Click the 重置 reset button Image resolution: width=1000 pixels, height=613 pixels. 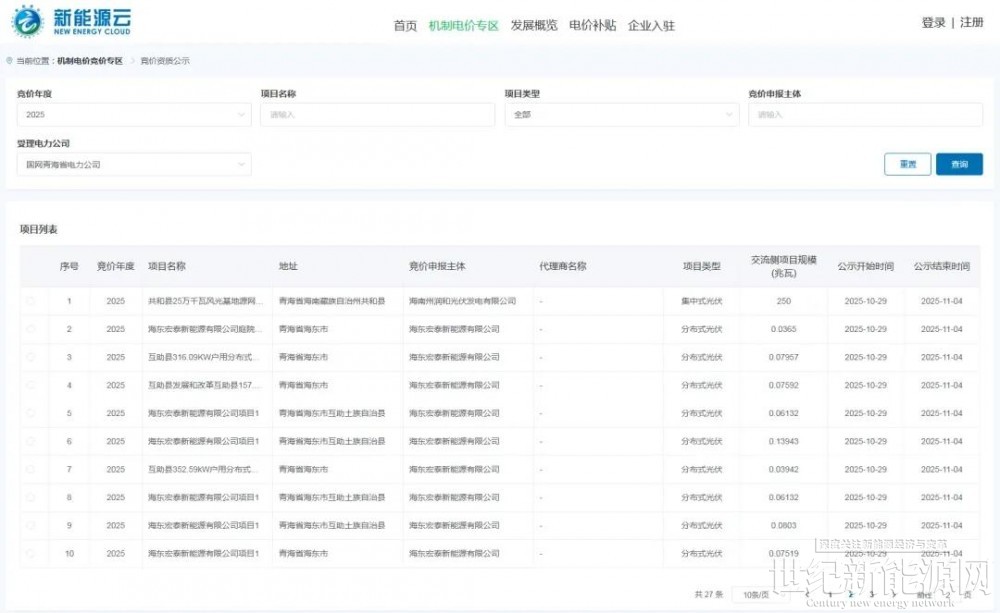(x=907, y=164)
